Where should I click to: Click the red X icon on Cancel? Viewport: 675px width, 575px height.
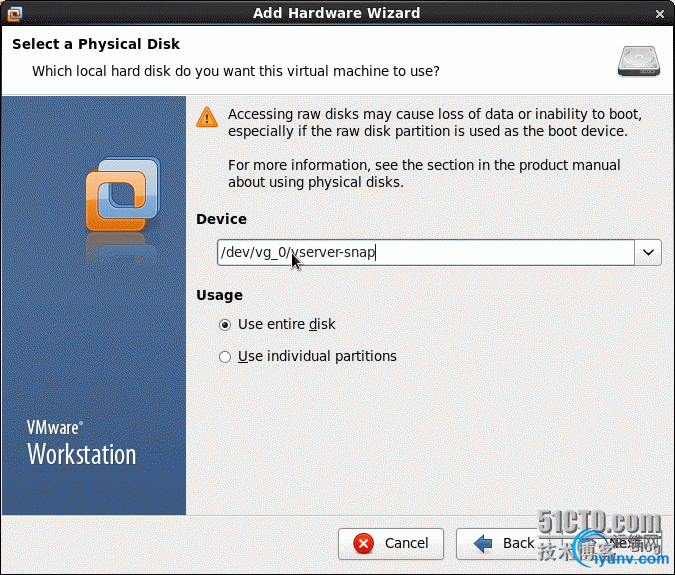(x=364, y=543)
